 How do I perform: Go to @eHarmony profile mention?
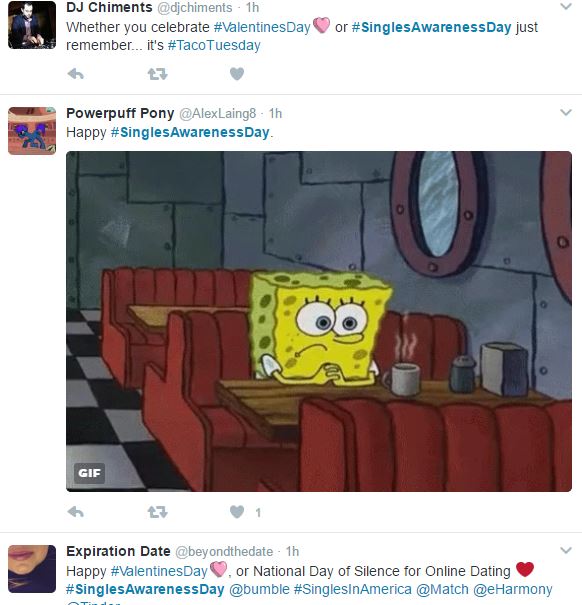pos(513,589)
